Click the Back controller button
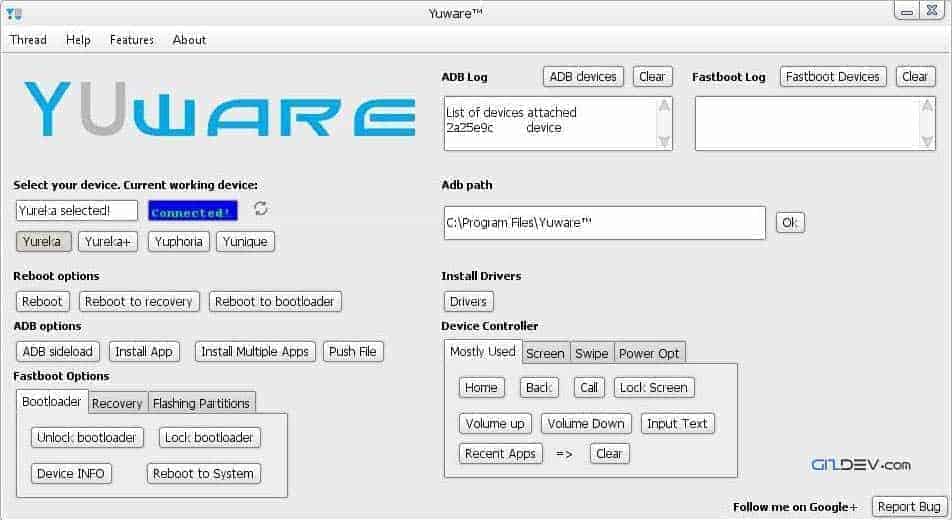 click(x=539, y=388)
